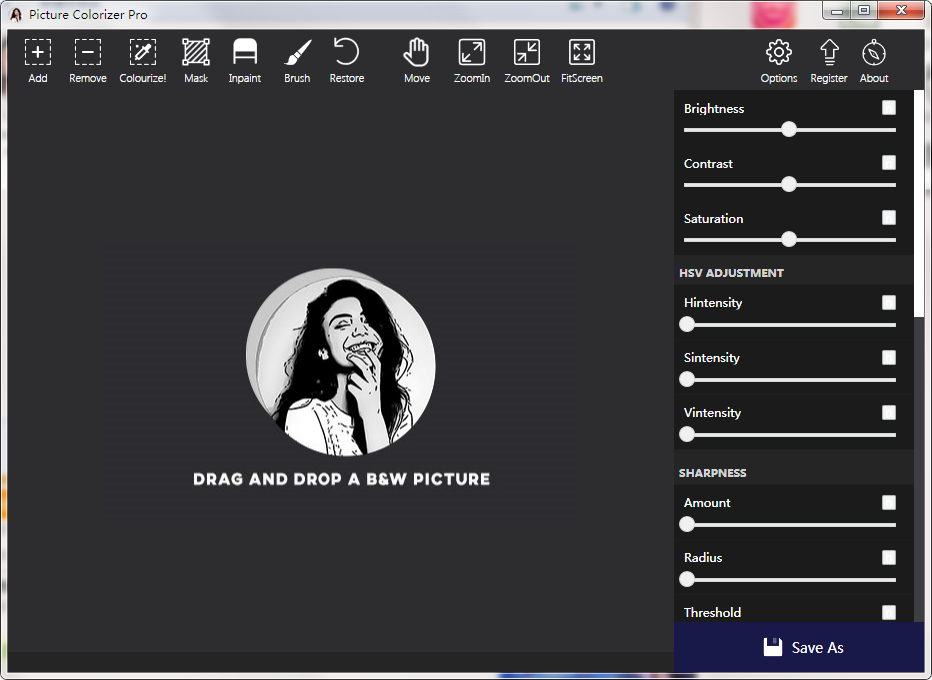
Task: Click the Restore icon
Action: 346,53
